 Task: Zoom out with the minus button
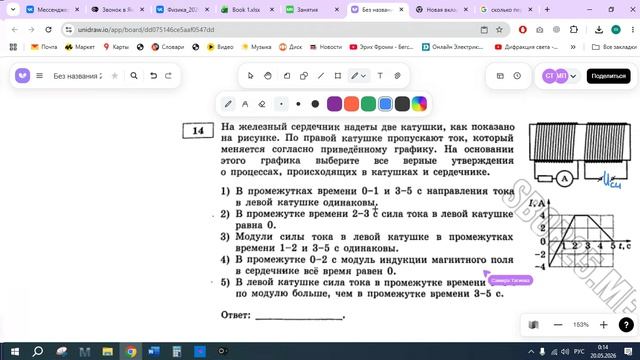tap(558, 325)
